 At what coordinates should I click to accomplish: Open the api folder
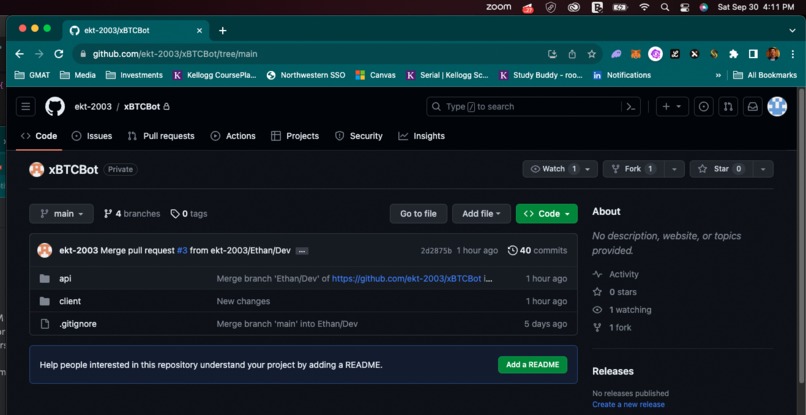[x=65, y=279]
